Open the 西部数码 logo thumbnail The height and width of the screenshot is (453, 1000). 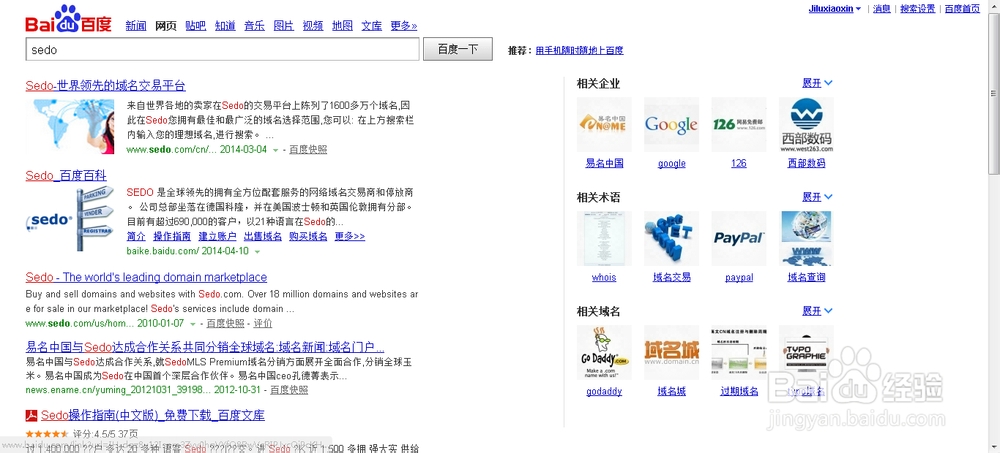[806, 124]
